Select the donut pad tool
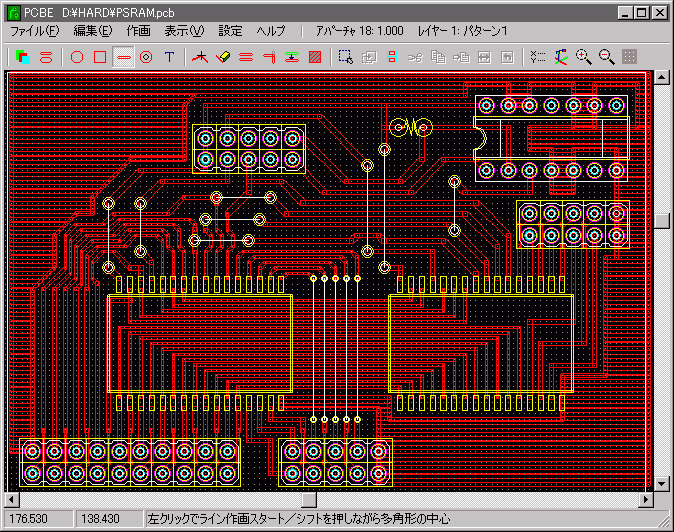 (146, 57)
